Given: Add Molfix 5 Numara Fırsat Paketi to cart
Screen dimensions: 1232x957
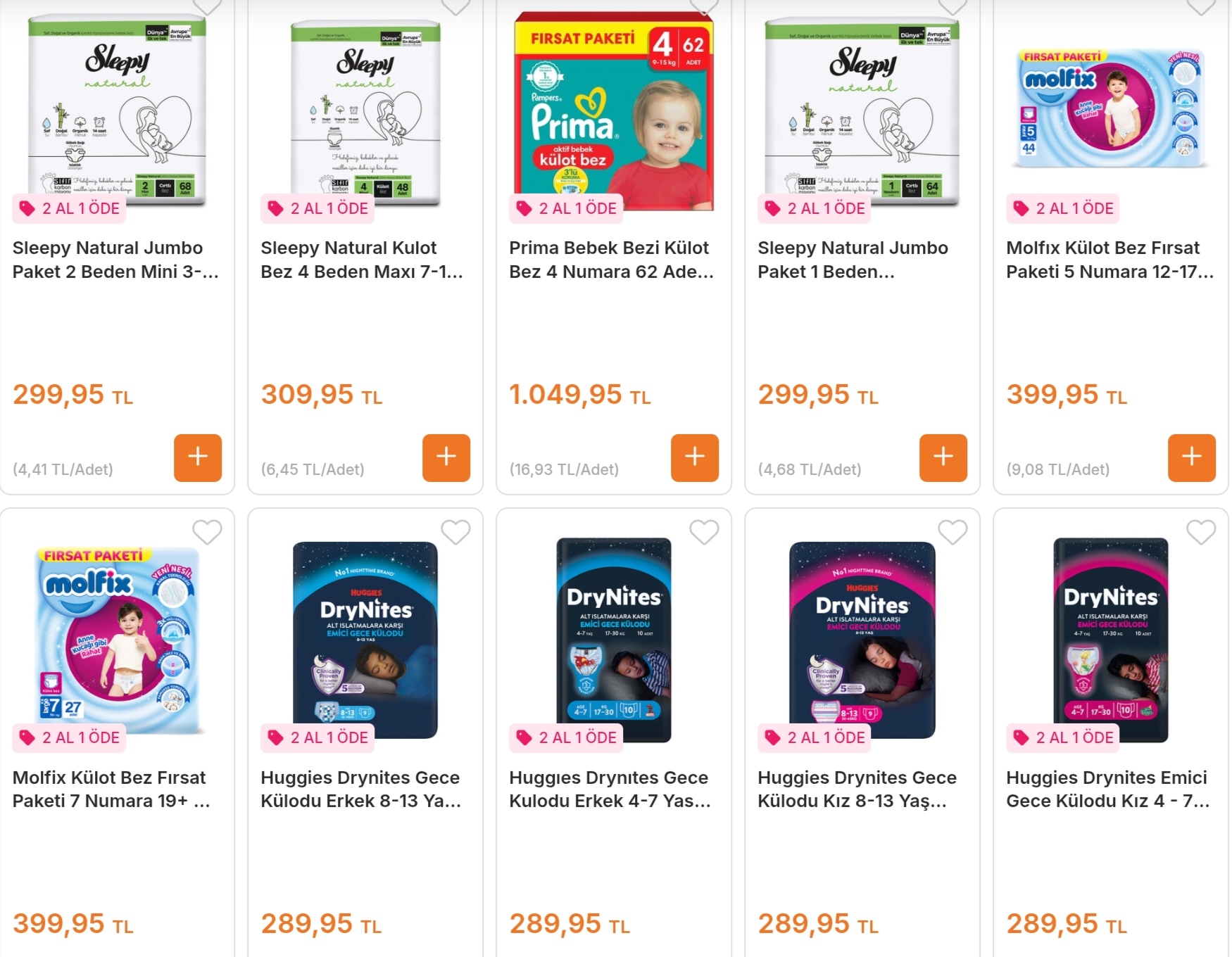Looking at the screenshot, I should [1192, 458].
